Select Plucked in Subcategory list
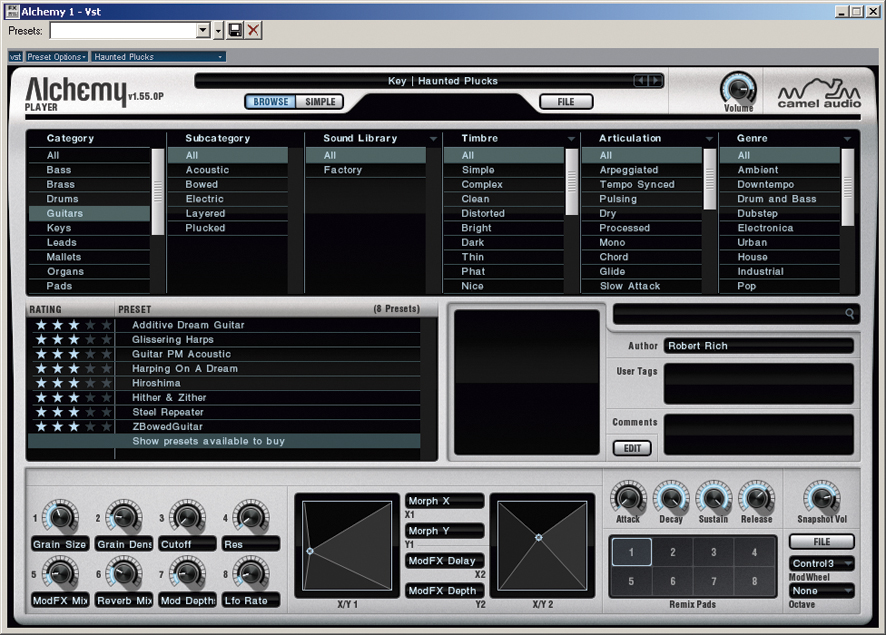886x635 pixels. click(228, 228)
